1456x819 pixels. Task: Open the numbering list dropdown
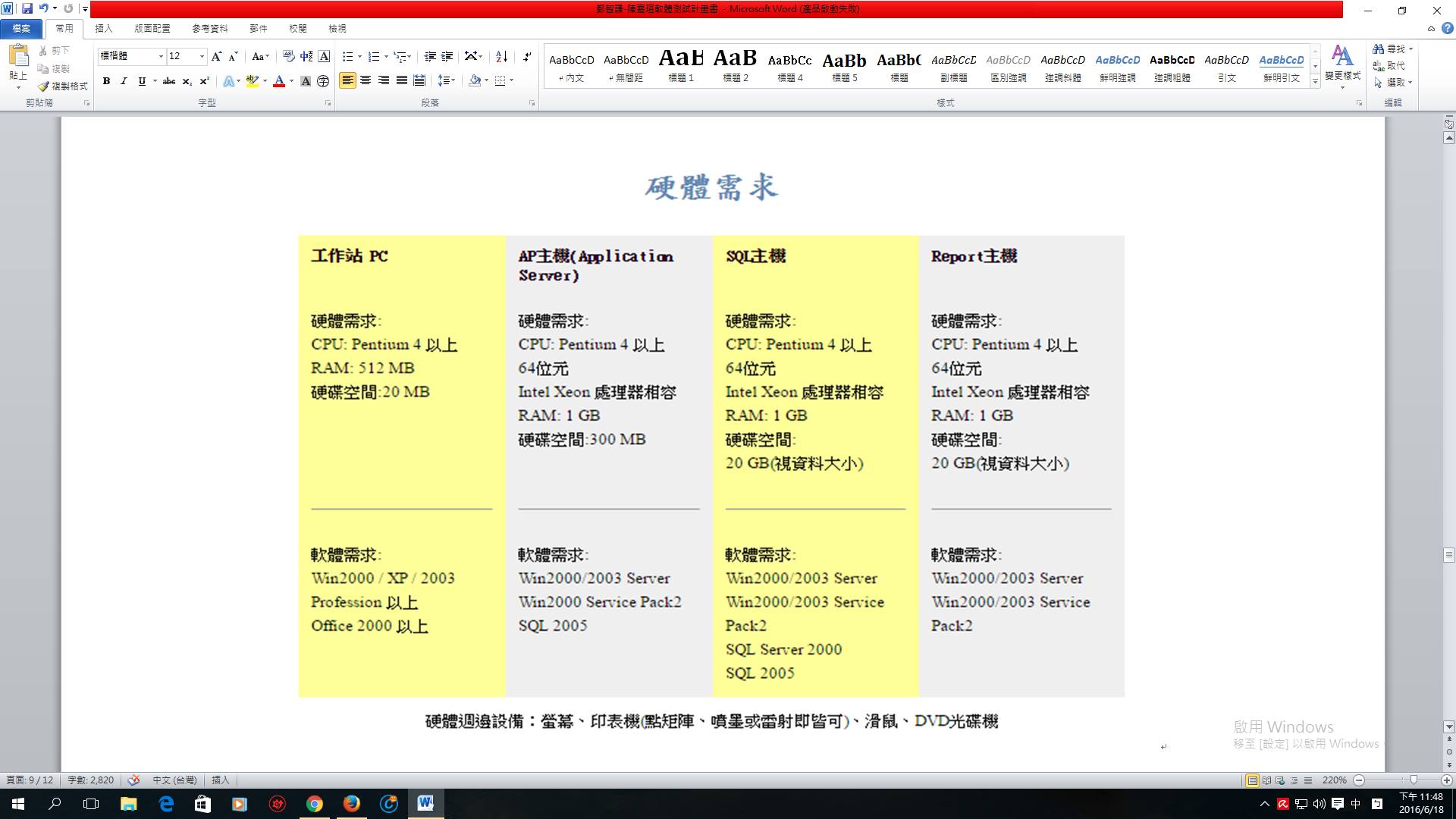tap(386, 56)
